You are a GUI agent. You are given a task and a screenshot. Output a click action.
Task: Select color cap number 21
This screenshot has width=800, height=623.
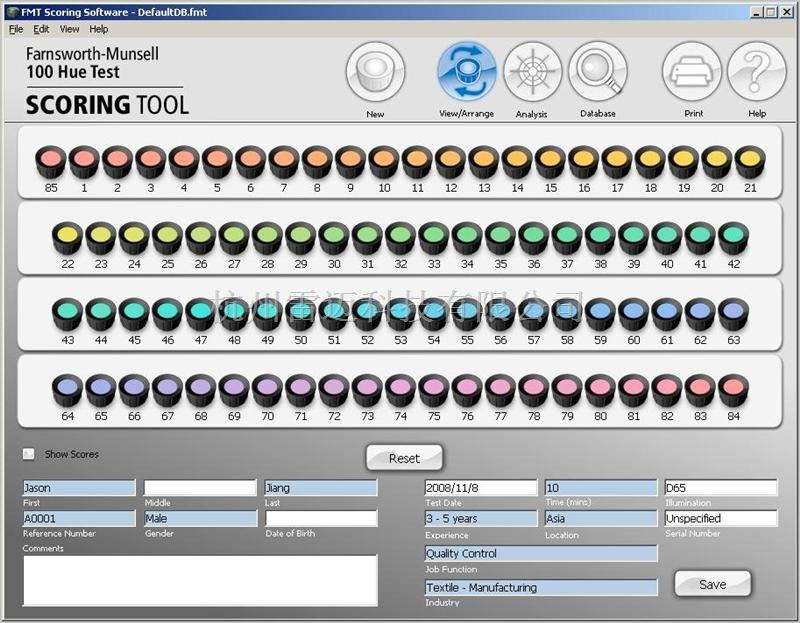(x=750, y=162)
